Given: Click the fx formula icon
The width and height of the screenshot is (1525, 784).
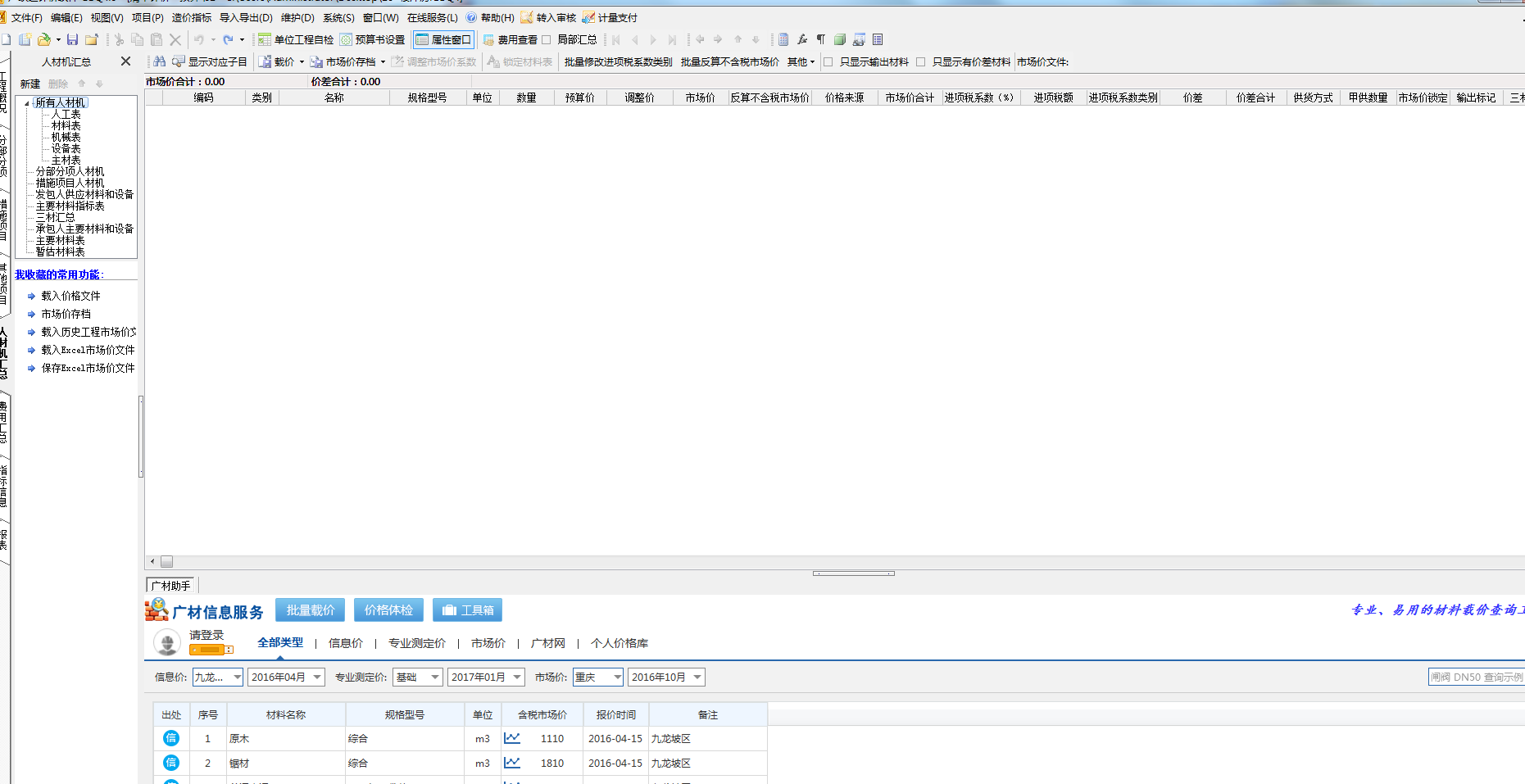Looking at the screenshot, I should (802, 39).
